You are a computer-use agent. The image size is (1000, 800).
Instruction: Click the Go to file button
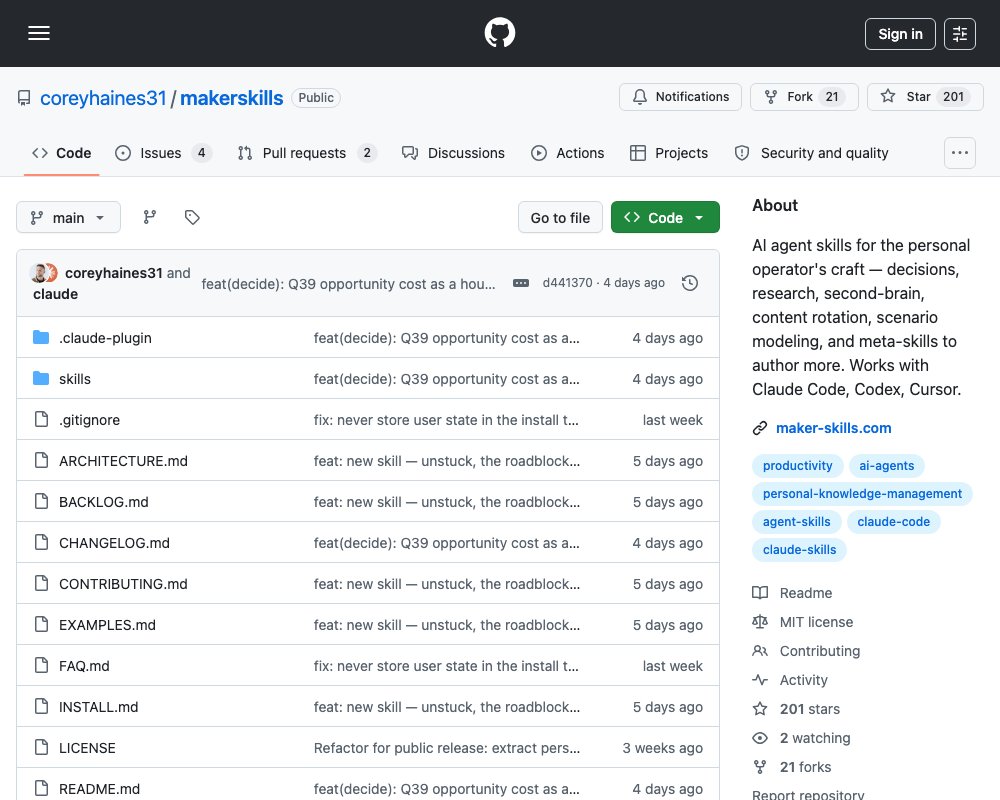[x=560, y=218]
